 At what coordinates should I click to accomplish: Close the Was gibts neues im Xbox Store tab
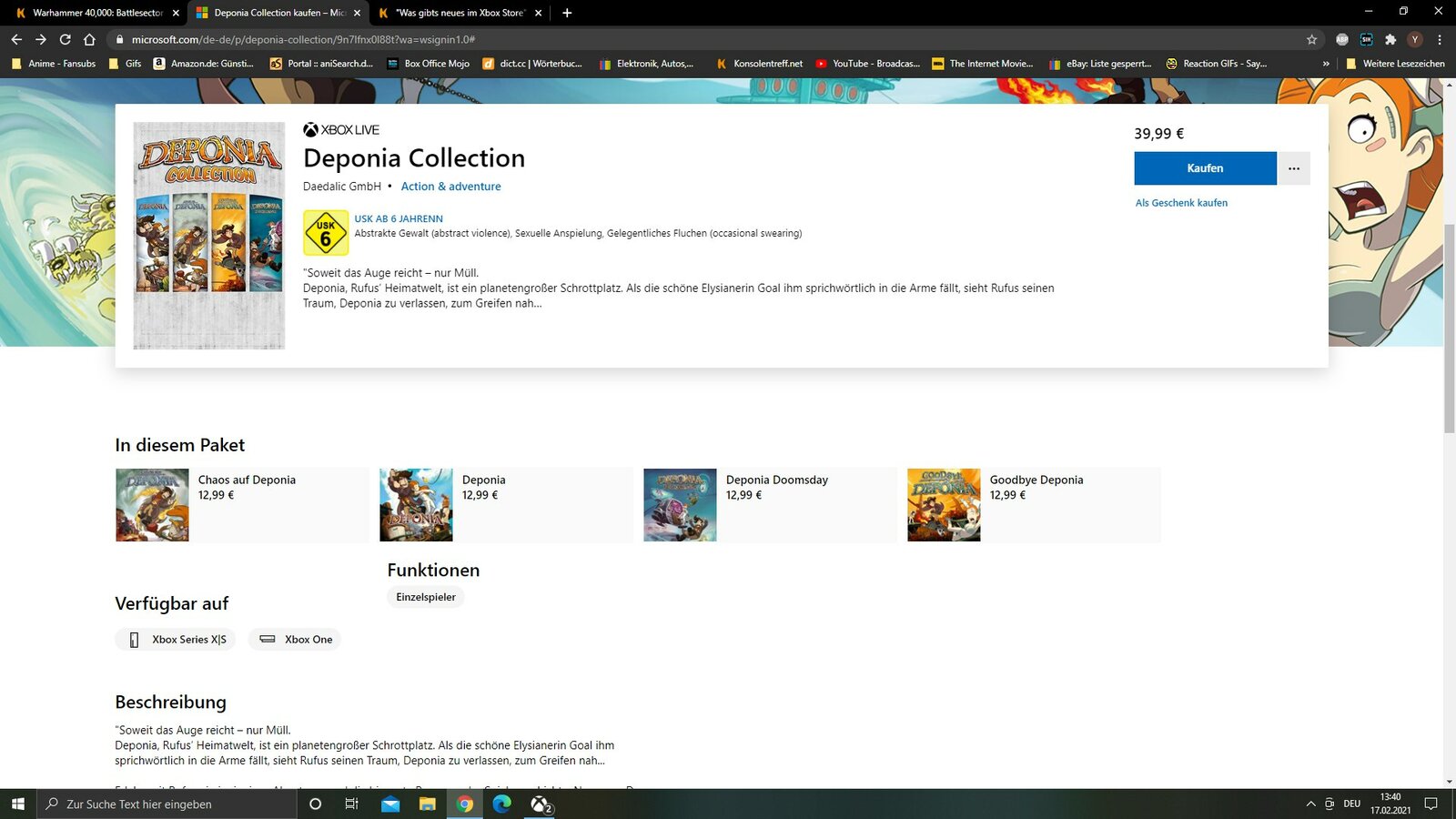click(538, 13)
